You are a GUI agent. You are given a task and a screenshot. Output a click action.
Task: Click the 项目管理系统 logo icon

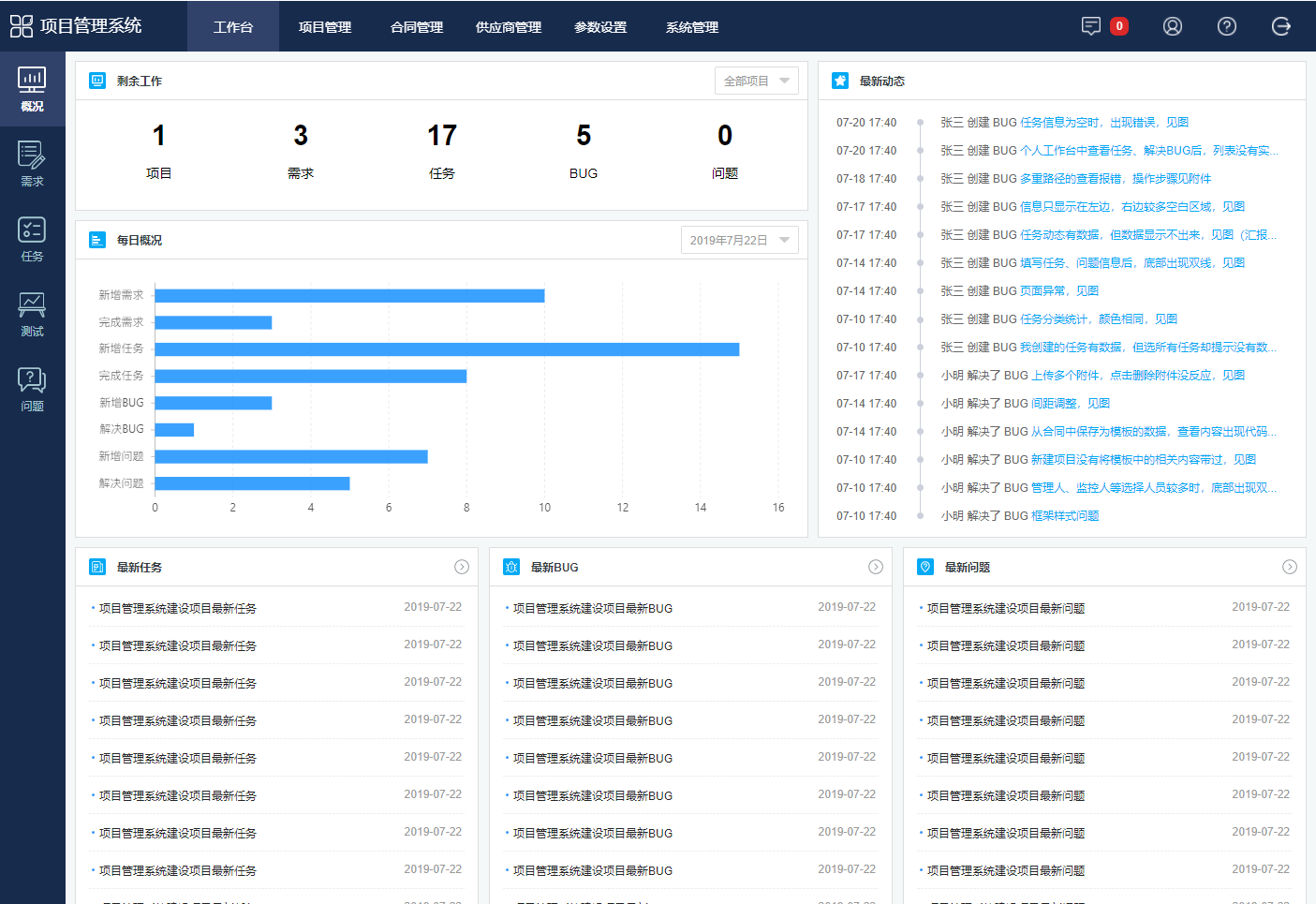21,26
